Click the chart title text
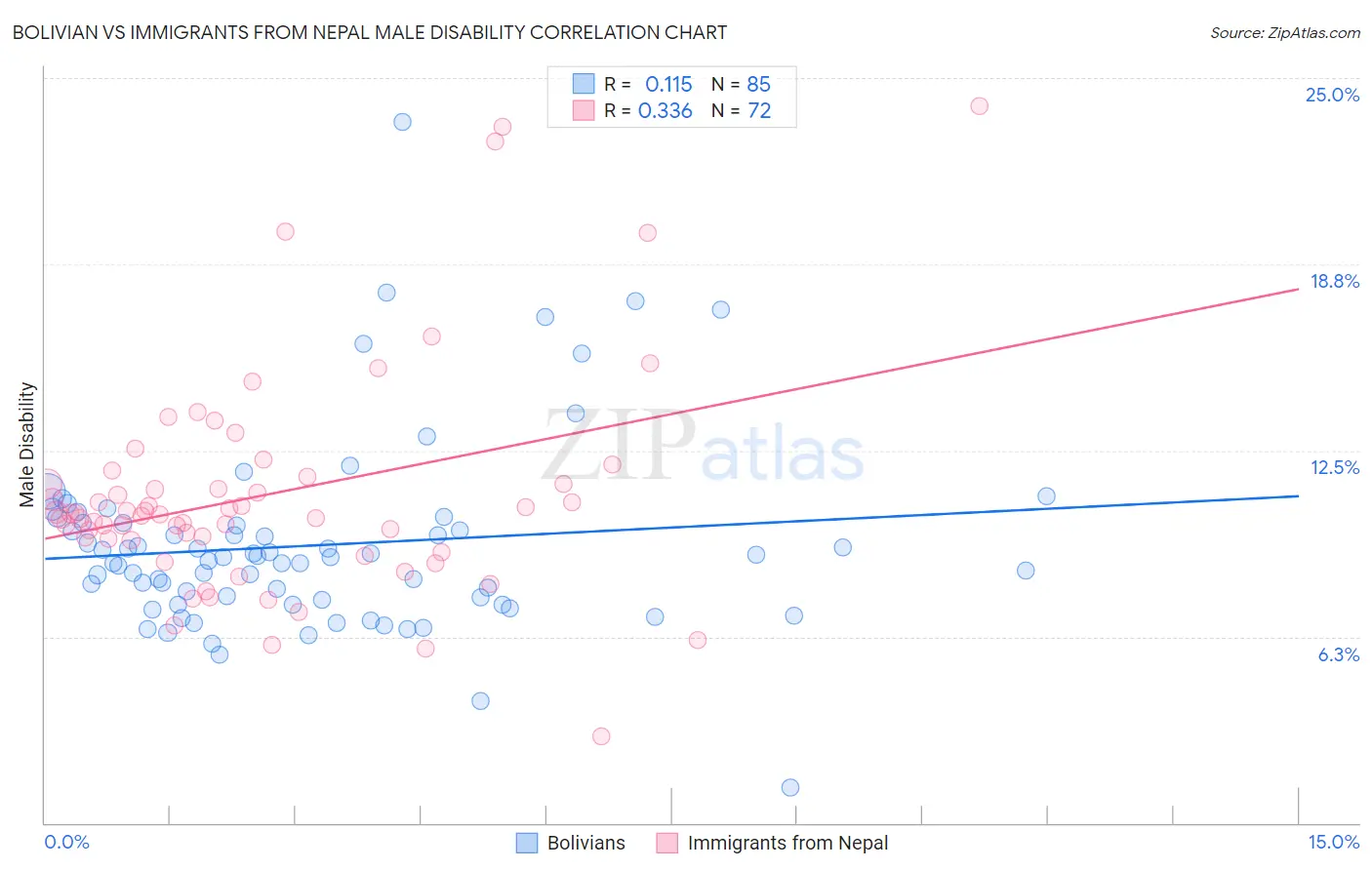Screen dimensions: 1372x870 (x=370, y=32)
